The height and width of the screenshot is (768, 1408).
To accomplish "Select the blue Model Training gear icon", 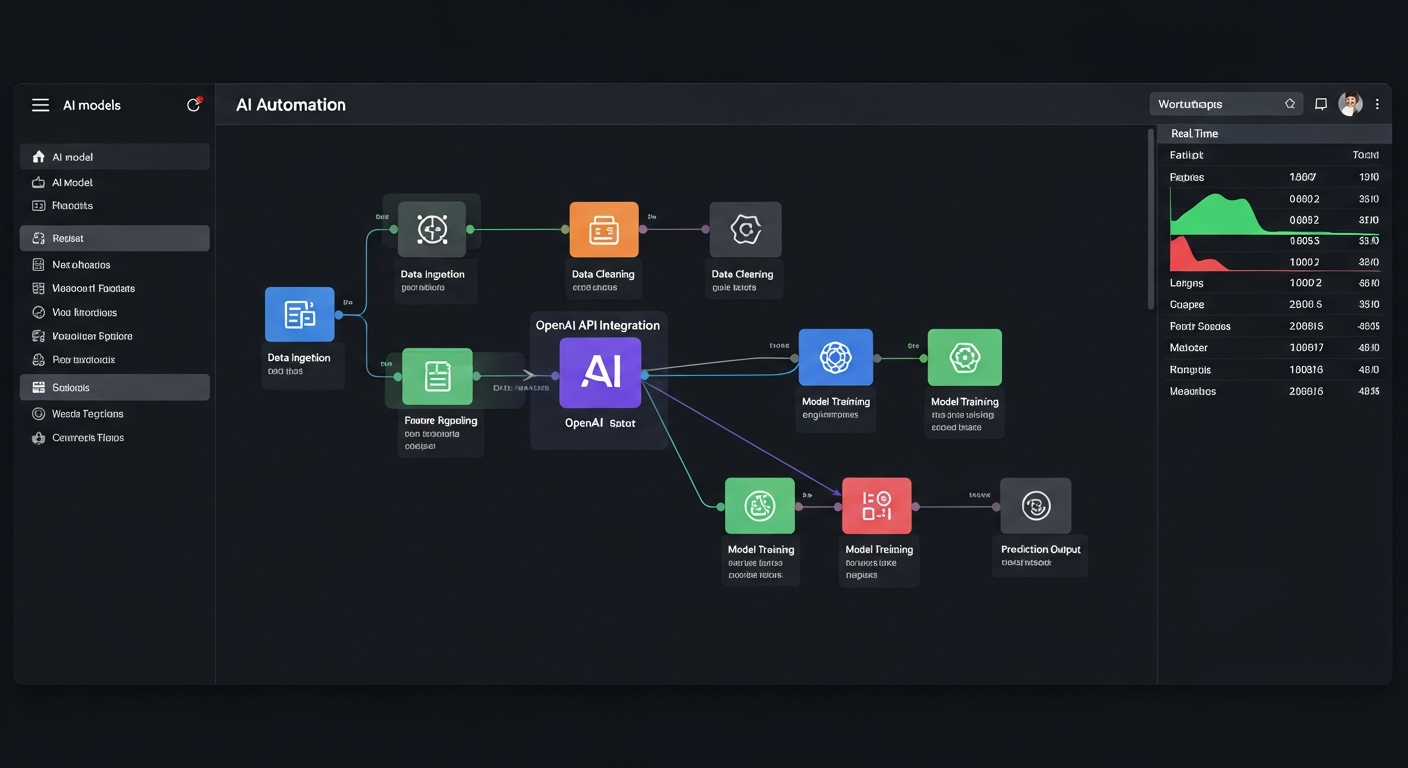I will point(836,356).
